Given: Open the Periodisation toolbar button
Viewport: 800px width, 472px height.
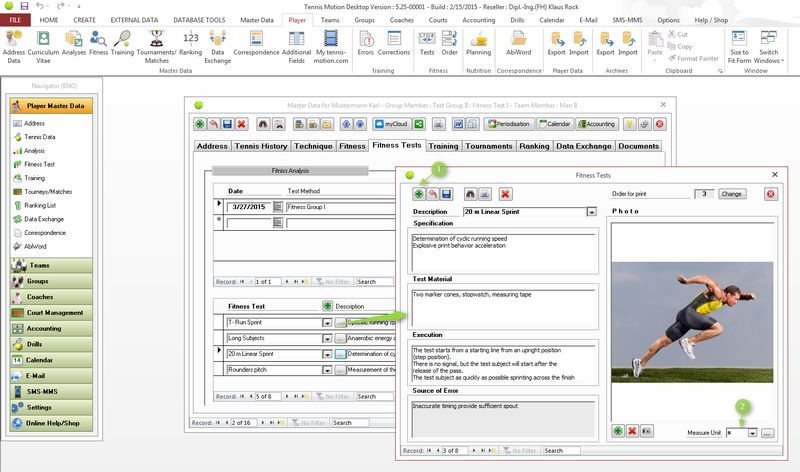Looking at the screenshot, I should tap(509, 124).
